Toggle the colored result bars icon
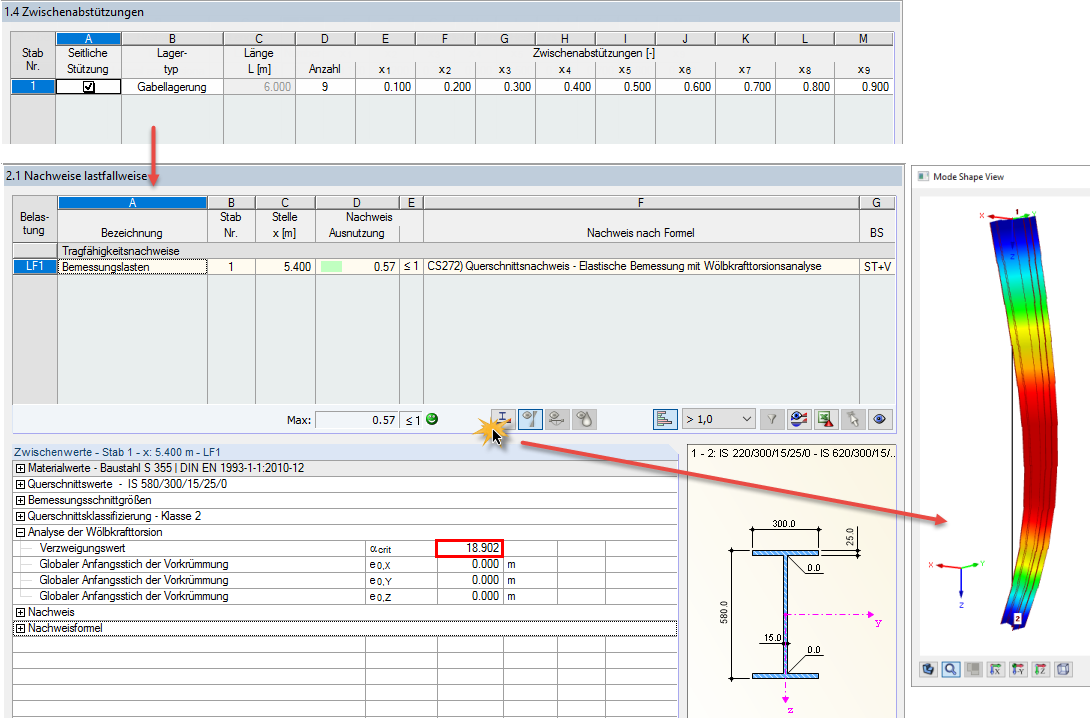Image resolution: width=1091 pixels, height=718 pixels. tap(665, 420)
